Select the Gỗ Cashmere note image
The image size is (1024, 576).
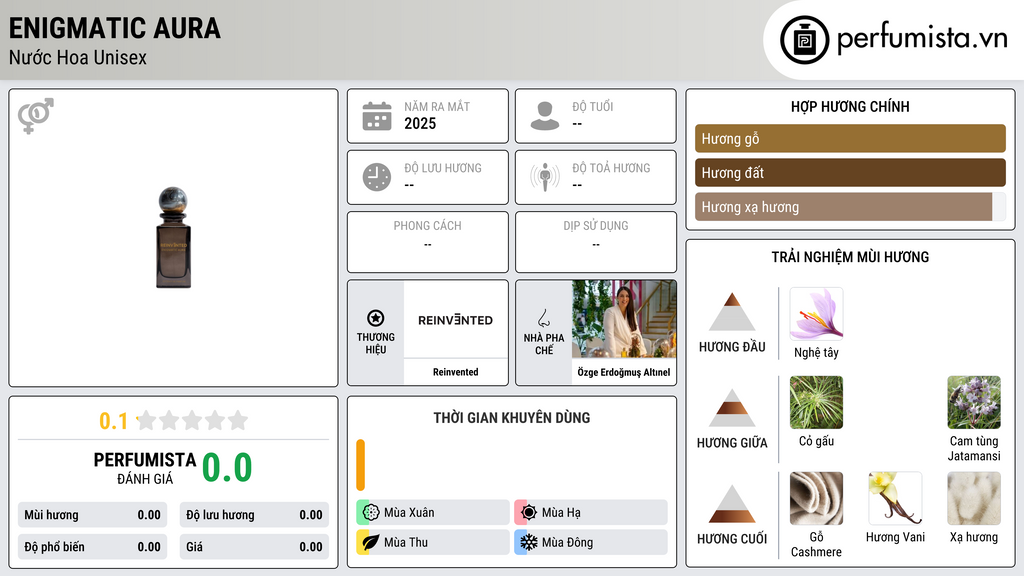[x=816, y=498]
